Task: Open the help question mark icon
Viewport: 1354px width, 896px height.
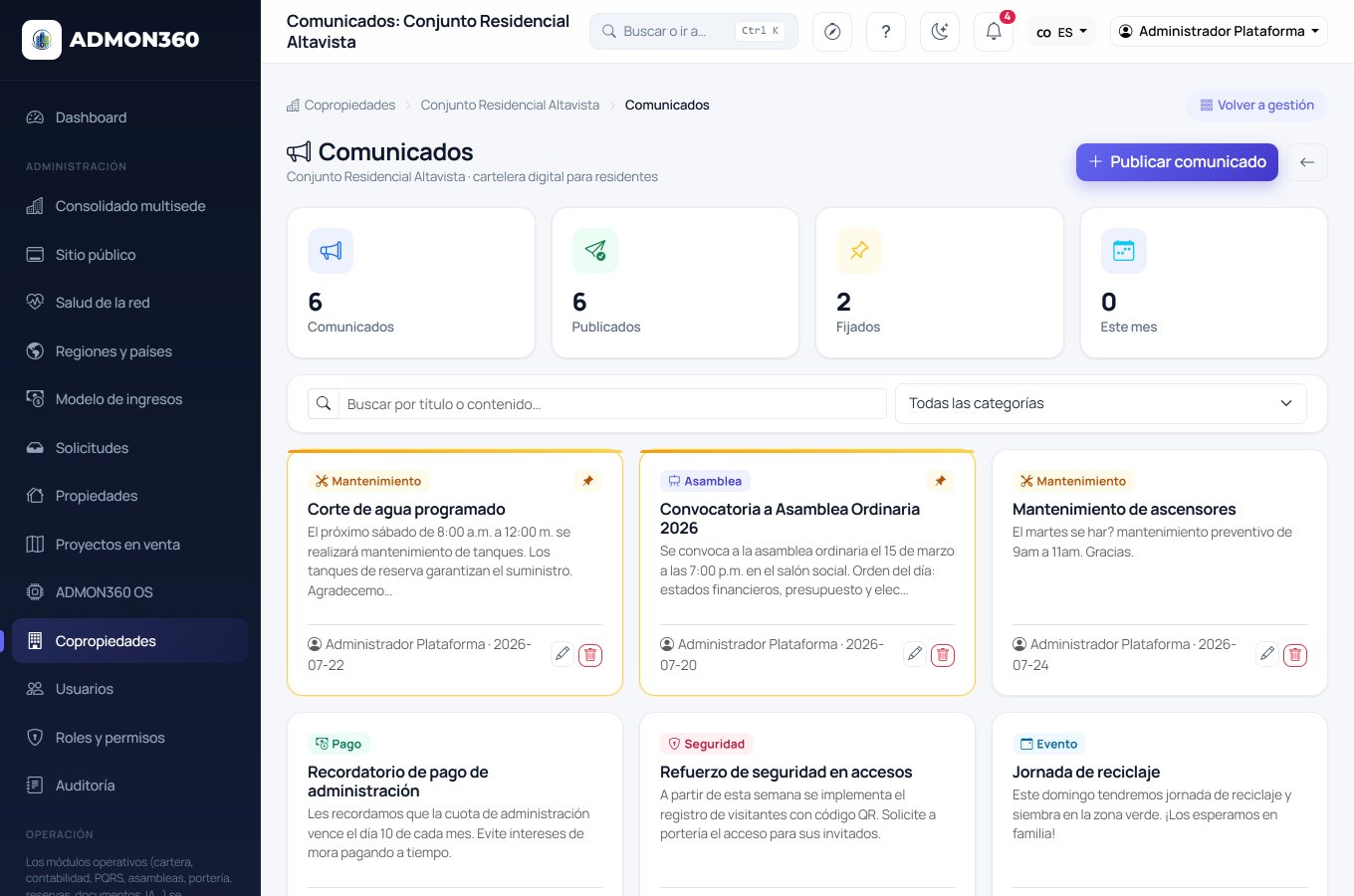Action: click(x=886, y=32)
